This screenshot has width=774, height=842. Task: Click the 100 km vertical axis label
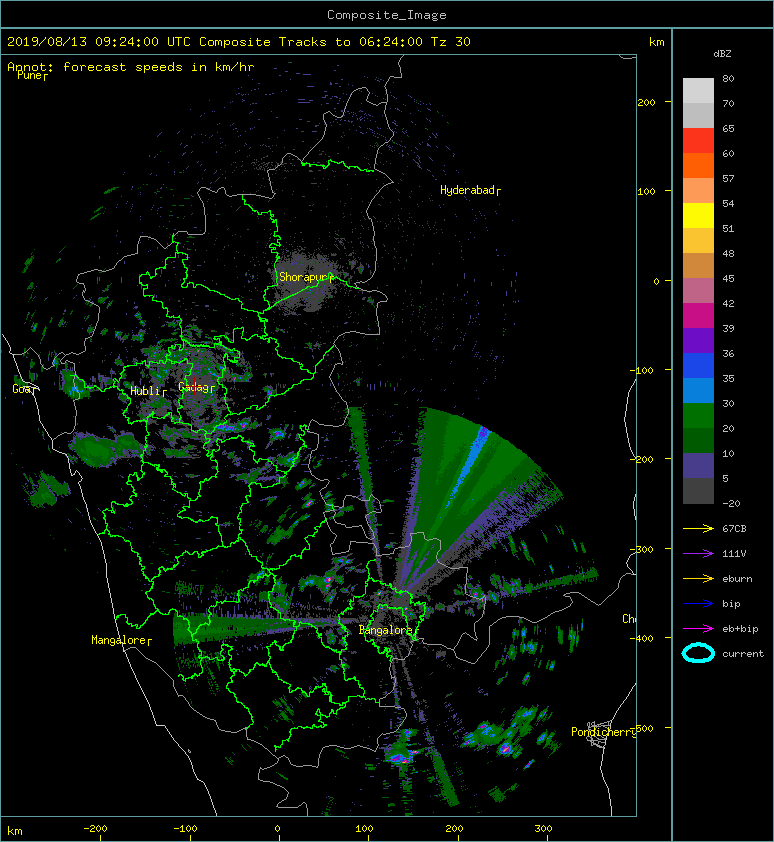pyautogui.click(x=647, y=191)
